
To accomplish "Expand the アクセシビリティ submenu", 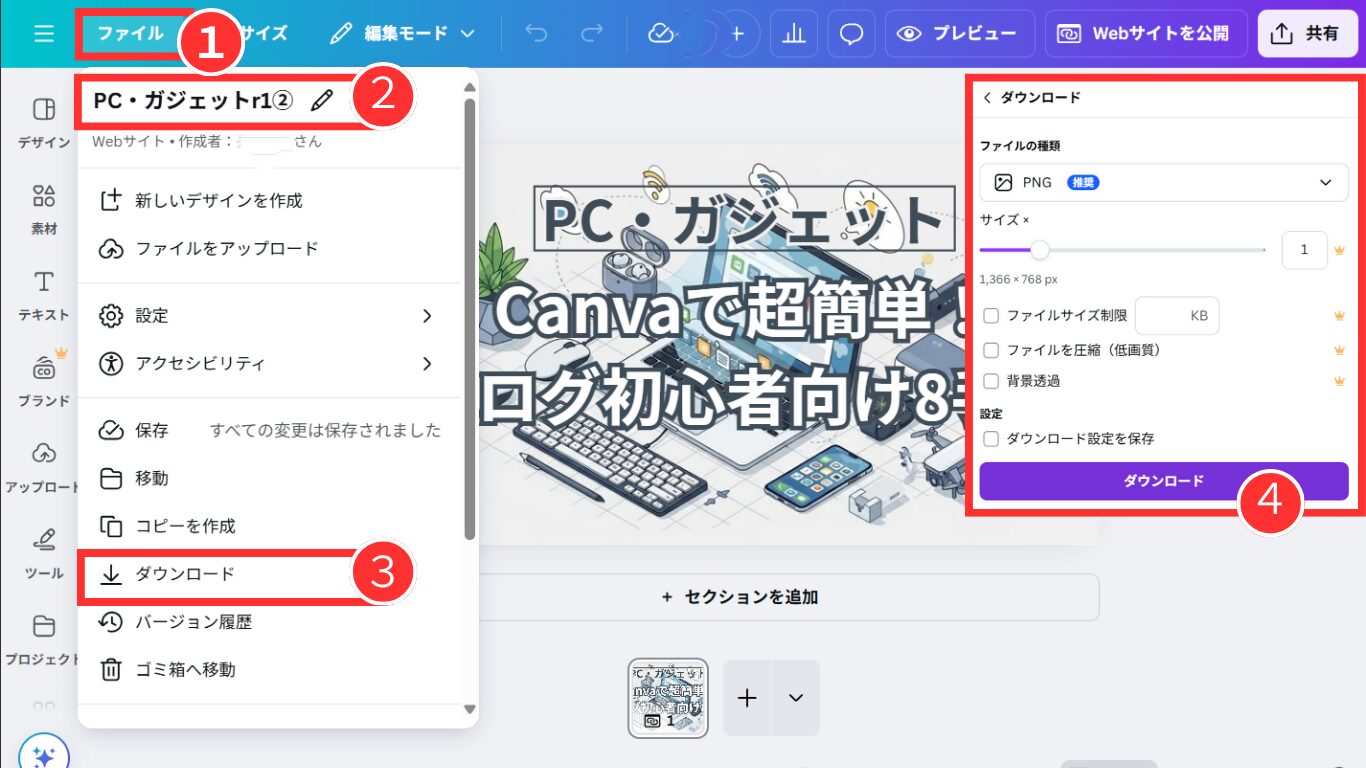I will pyautogui.click(x=270, y=363).
